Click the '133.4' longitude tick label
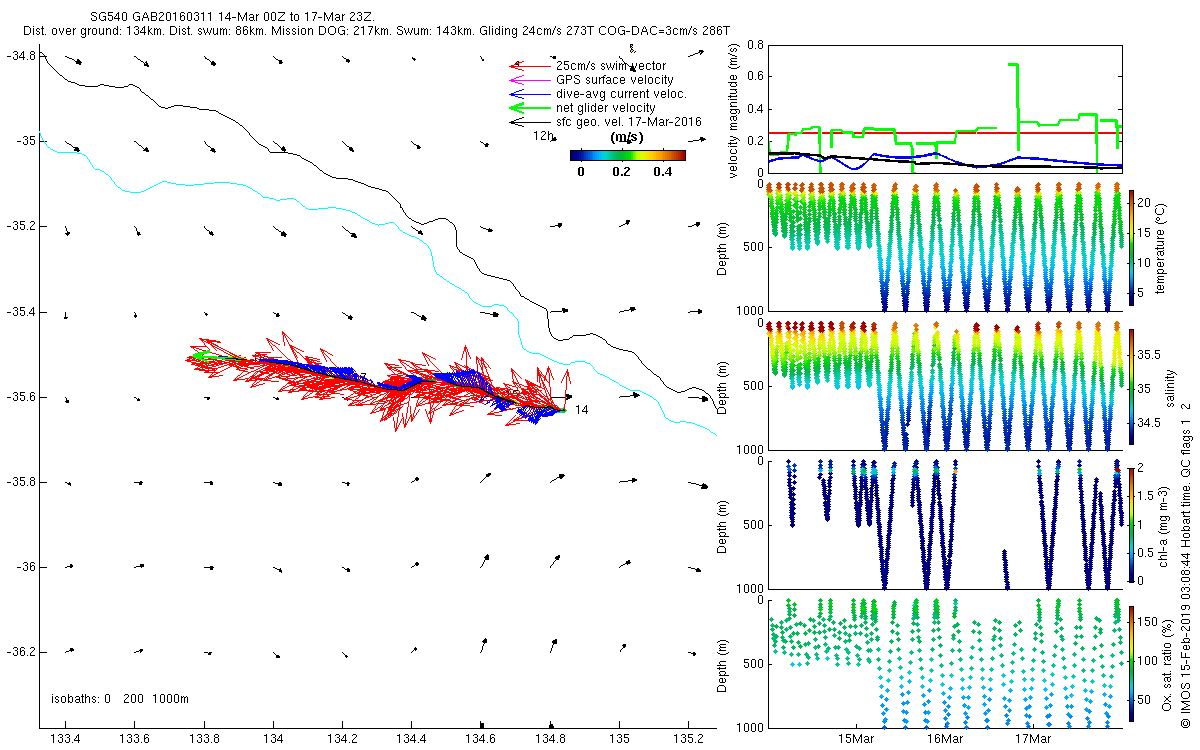Image resolution: width=1200 pixels, height=750 pixels. pyautogui.click(x=65, y=740)
